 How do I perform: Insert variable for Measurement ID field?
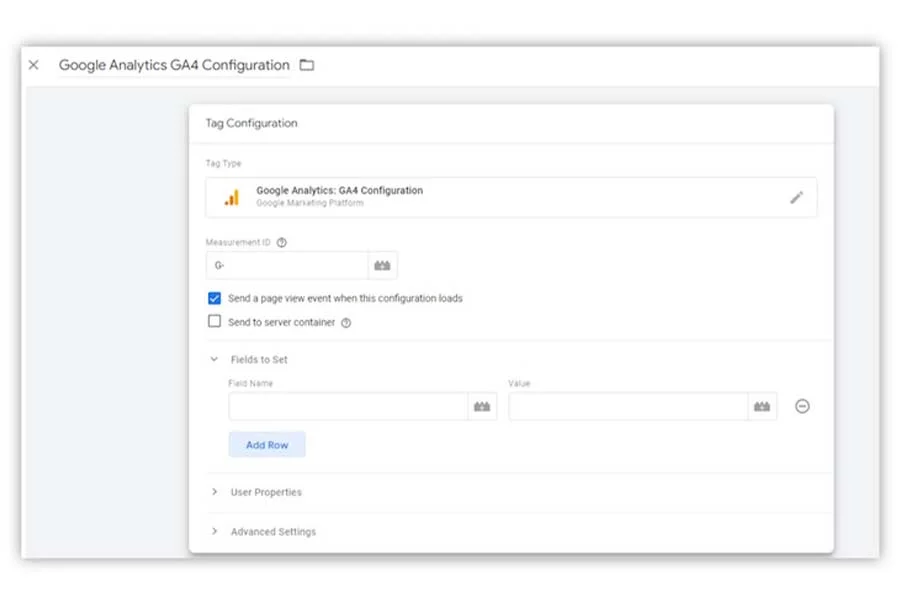pyautogui.click(x=382, y=265)
